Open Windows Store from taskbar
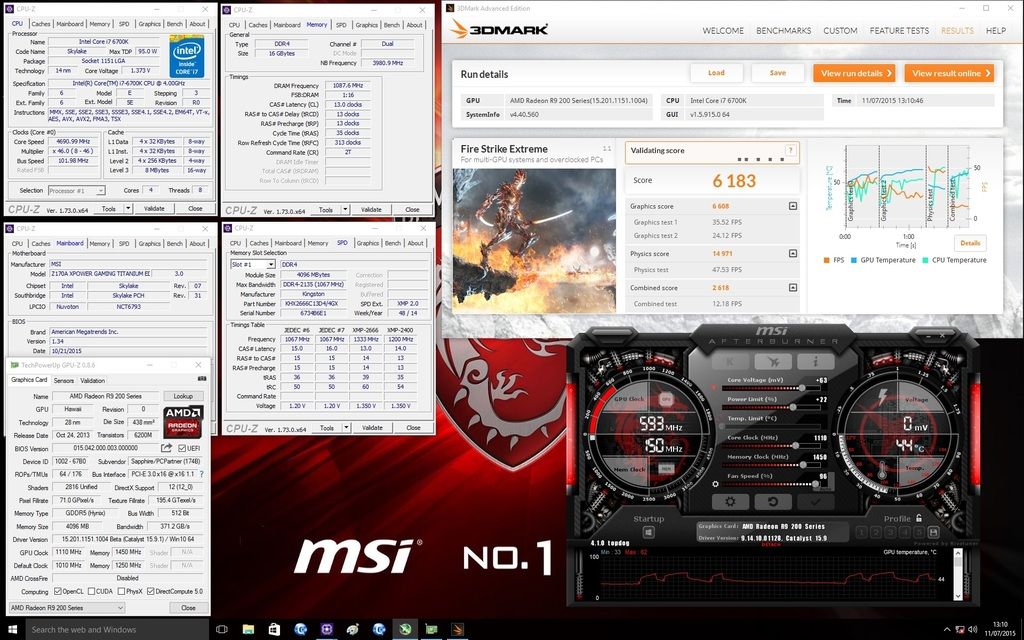 click(274, 630)
